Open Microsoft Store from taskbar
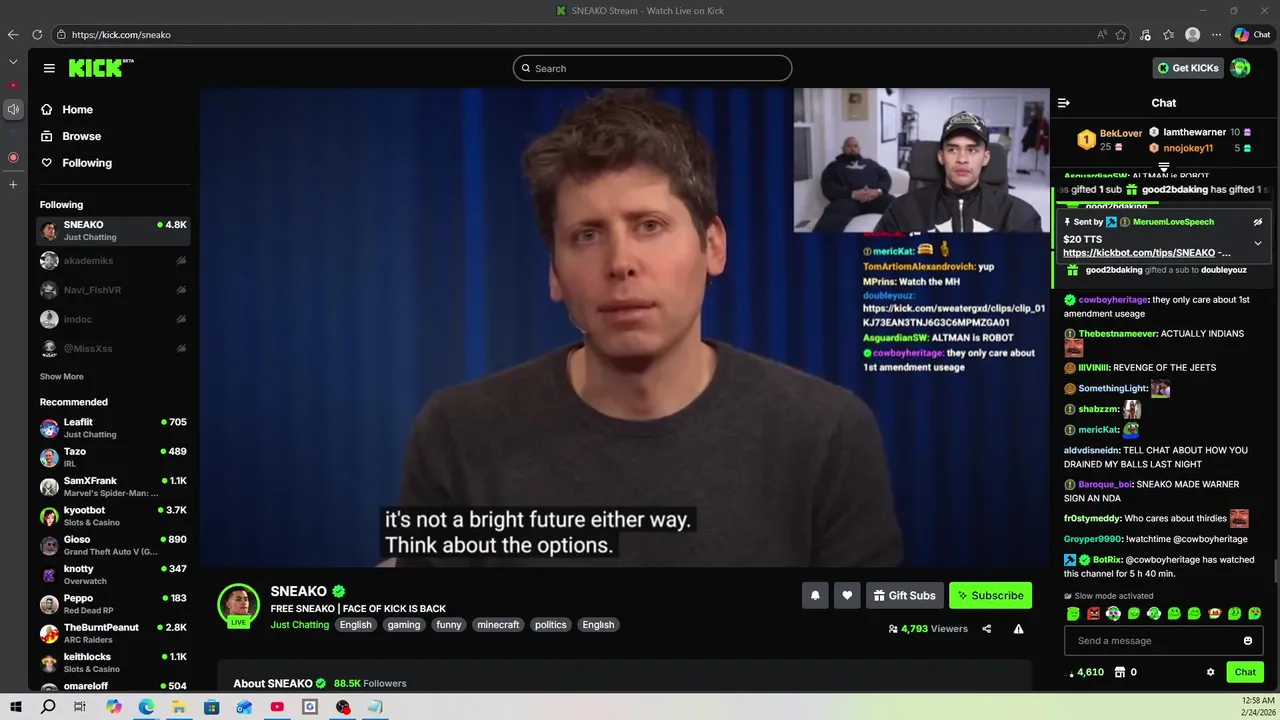The width and height of the screenshot is (1280, 720). pyautogui.click(x=212, y=707)
